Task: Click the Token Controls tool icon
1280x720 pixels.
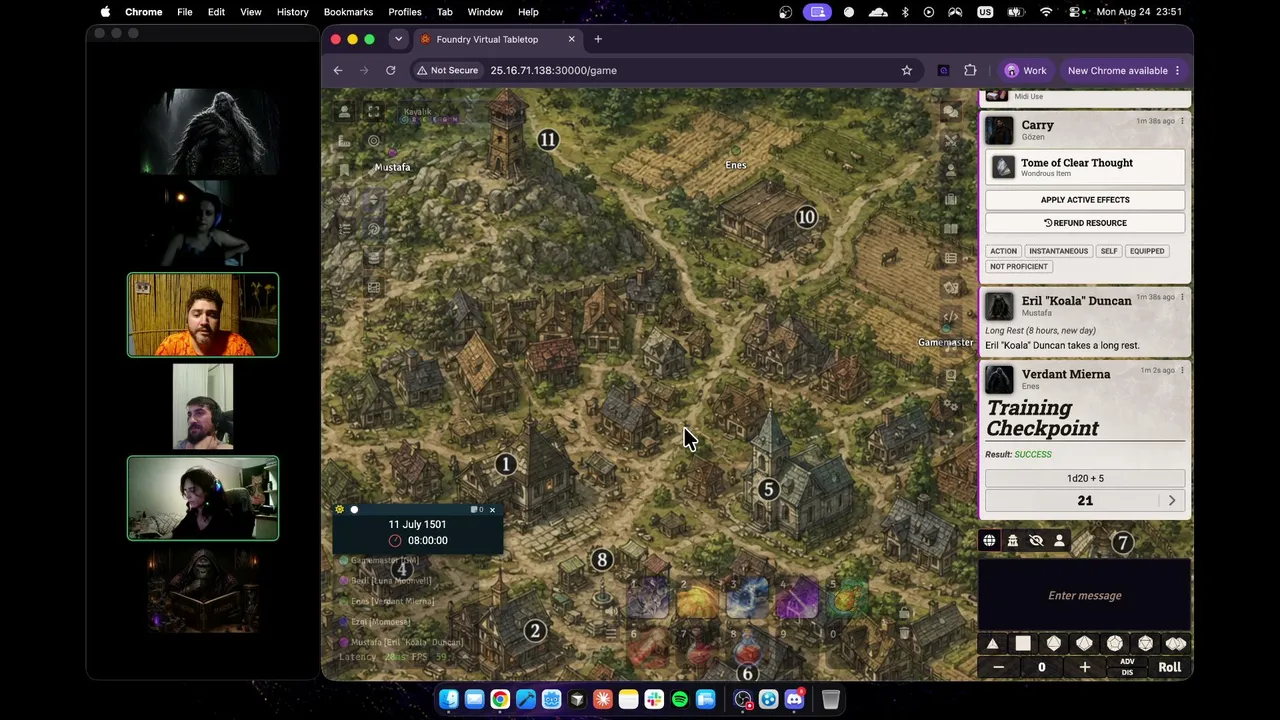Action: coord(344,112)
